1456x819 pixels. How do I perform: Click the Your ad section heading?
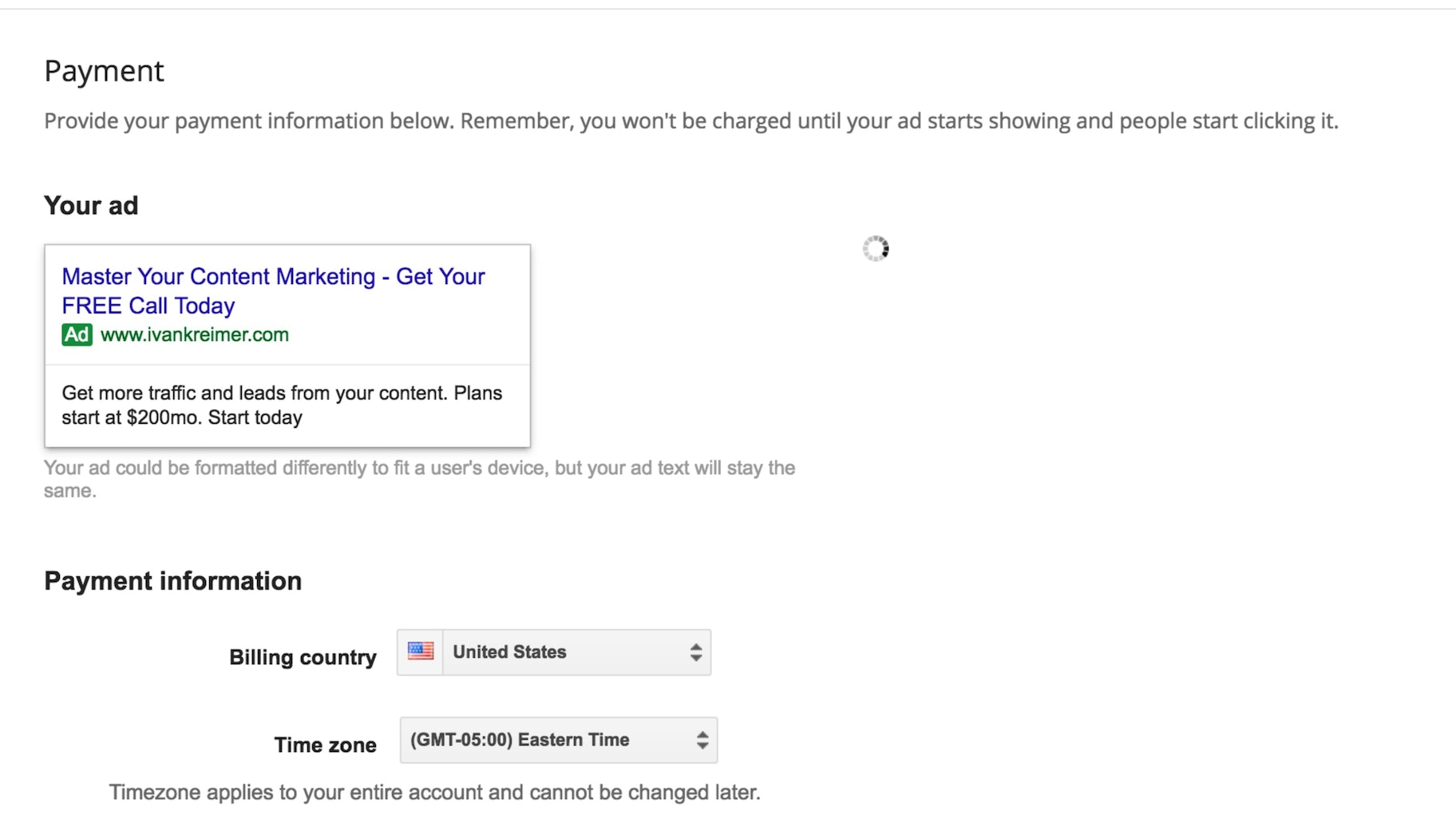pyautogui.click(x=91, y=205)
